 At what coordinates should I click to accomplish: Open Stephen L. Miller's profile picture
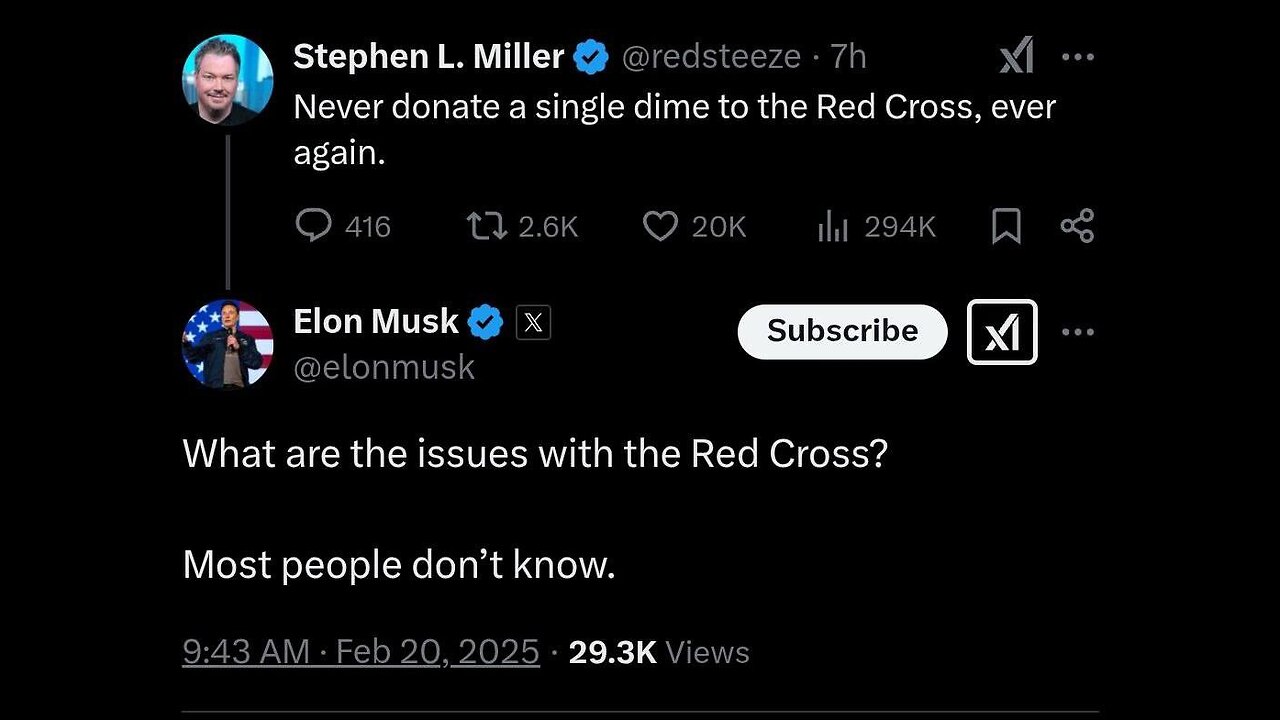pos(228,79)
